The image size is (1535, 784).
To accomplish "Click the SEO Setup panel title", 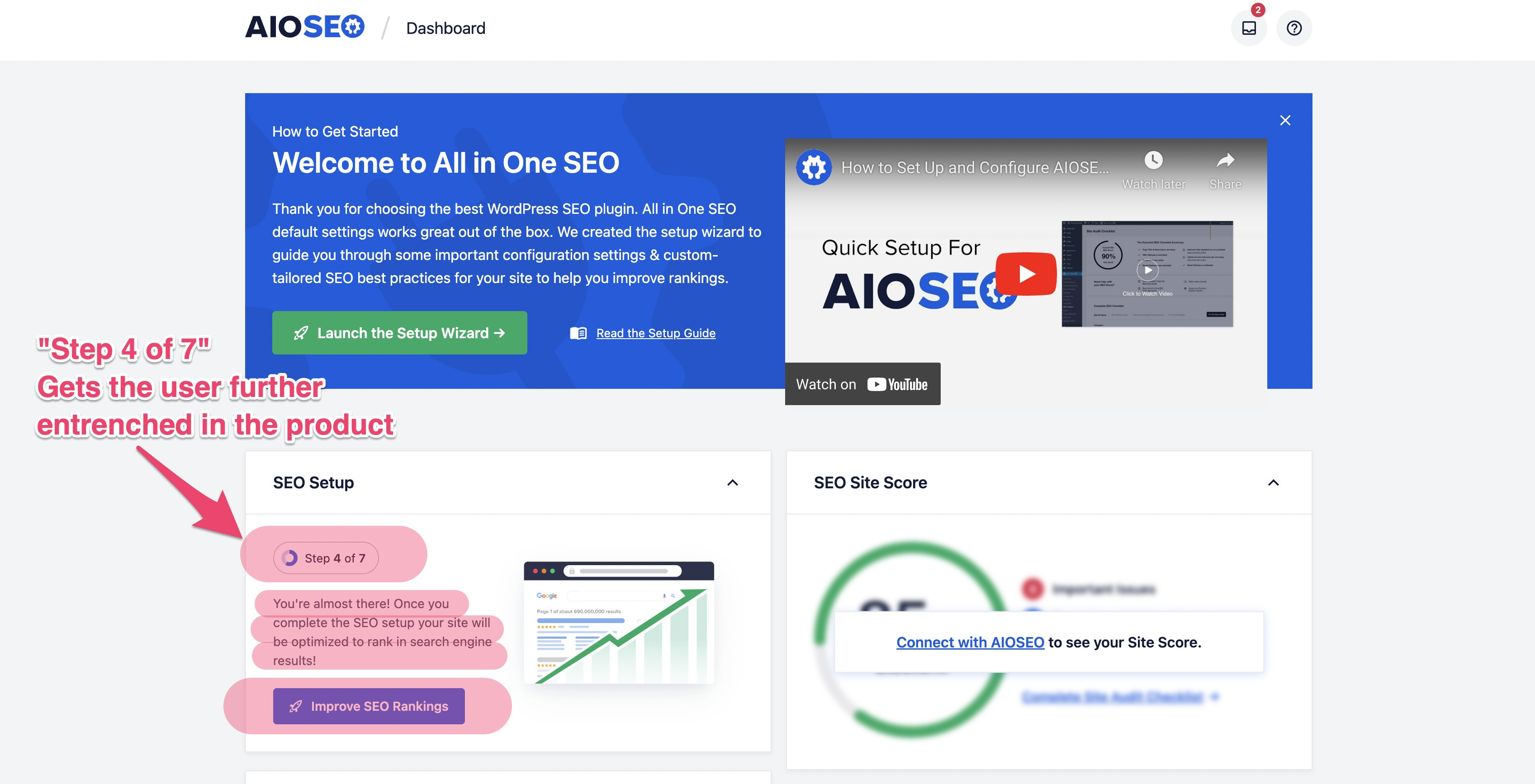I will pyautogui.click(x=313, y=482).
